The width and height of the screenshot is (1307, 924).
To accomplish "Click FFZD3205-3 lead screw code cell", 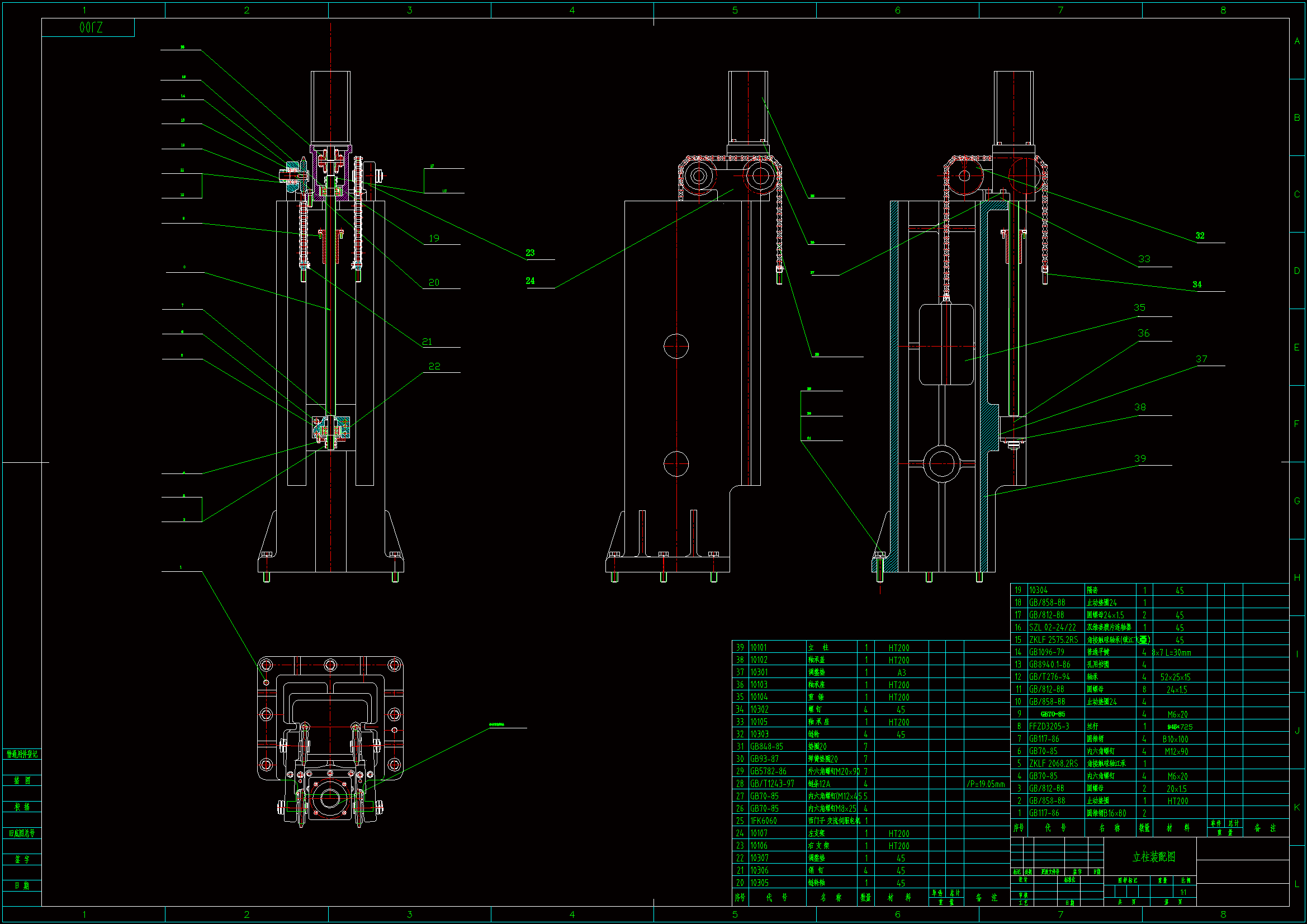I will [x=1049, y=727].
